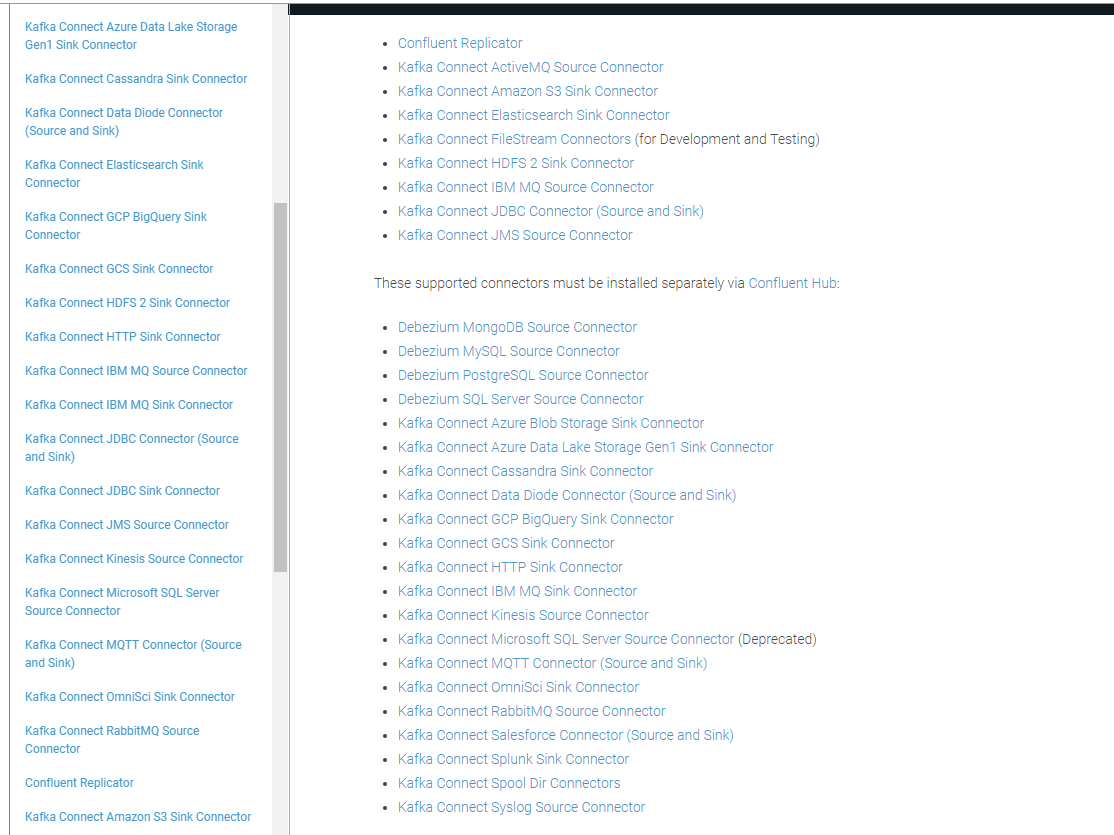Viewport: 1114px width, 835px height.
Task: Open sidebar Confluent Replicator link
Action: pyautogui.click(x=79, y=783)
